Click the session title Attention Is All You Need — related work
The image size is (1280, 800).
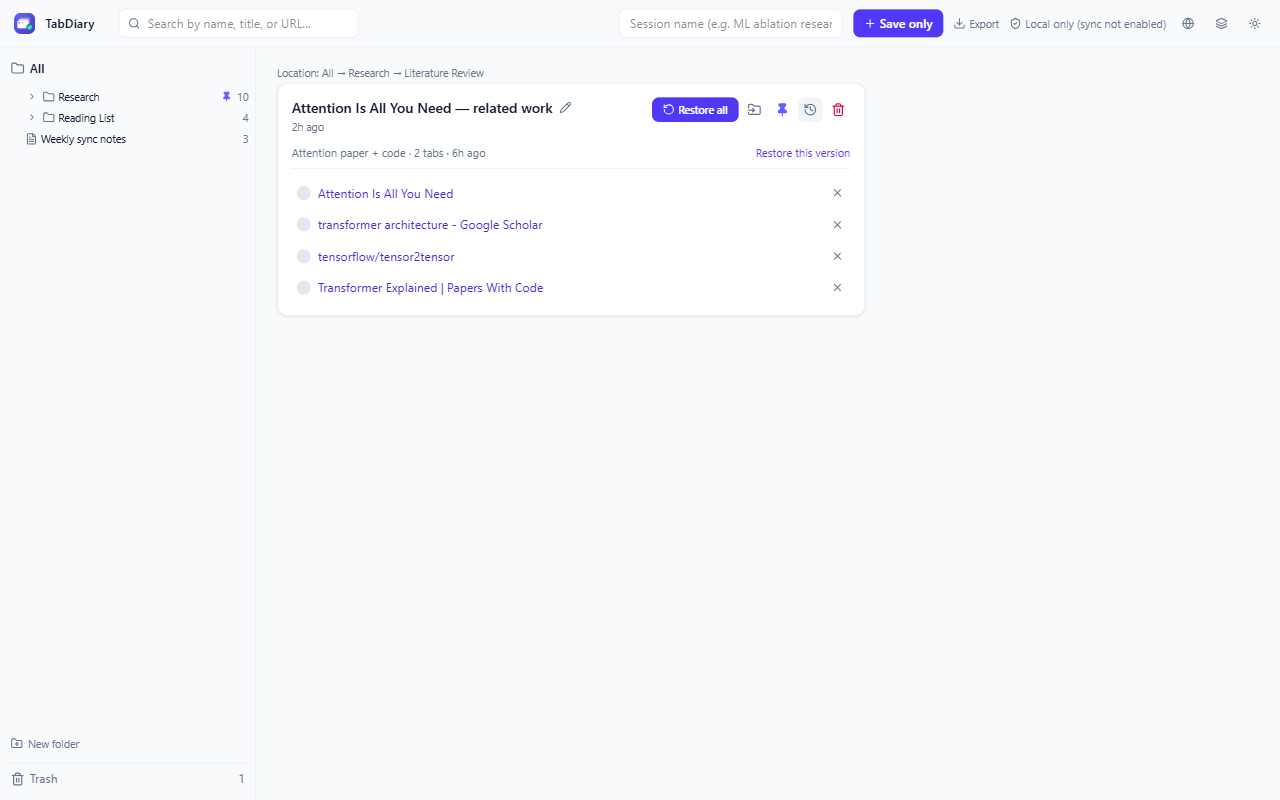[x=422, y=108]
